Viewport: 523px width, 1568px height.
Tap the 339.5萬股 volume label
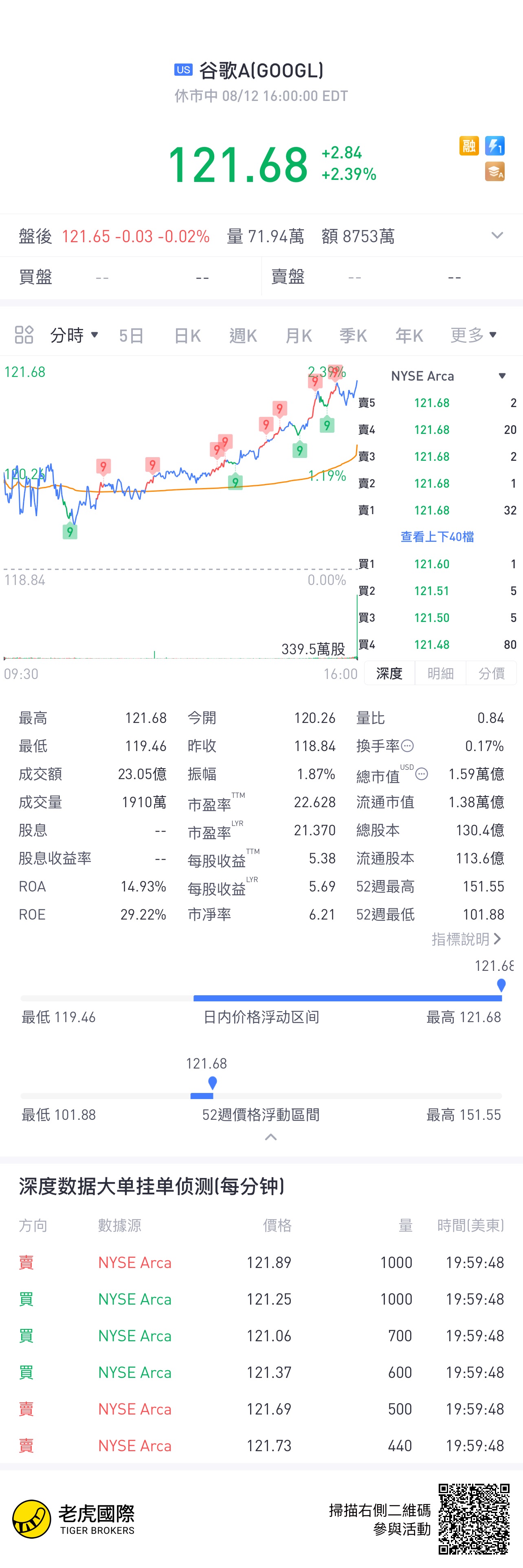(x=314, y=649)
